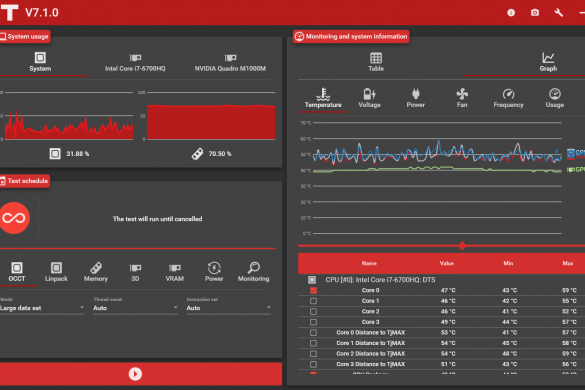Viewport: 585px width, 390px height.
Task: Select the OCCT test
Action: click(x=17, y=272)
